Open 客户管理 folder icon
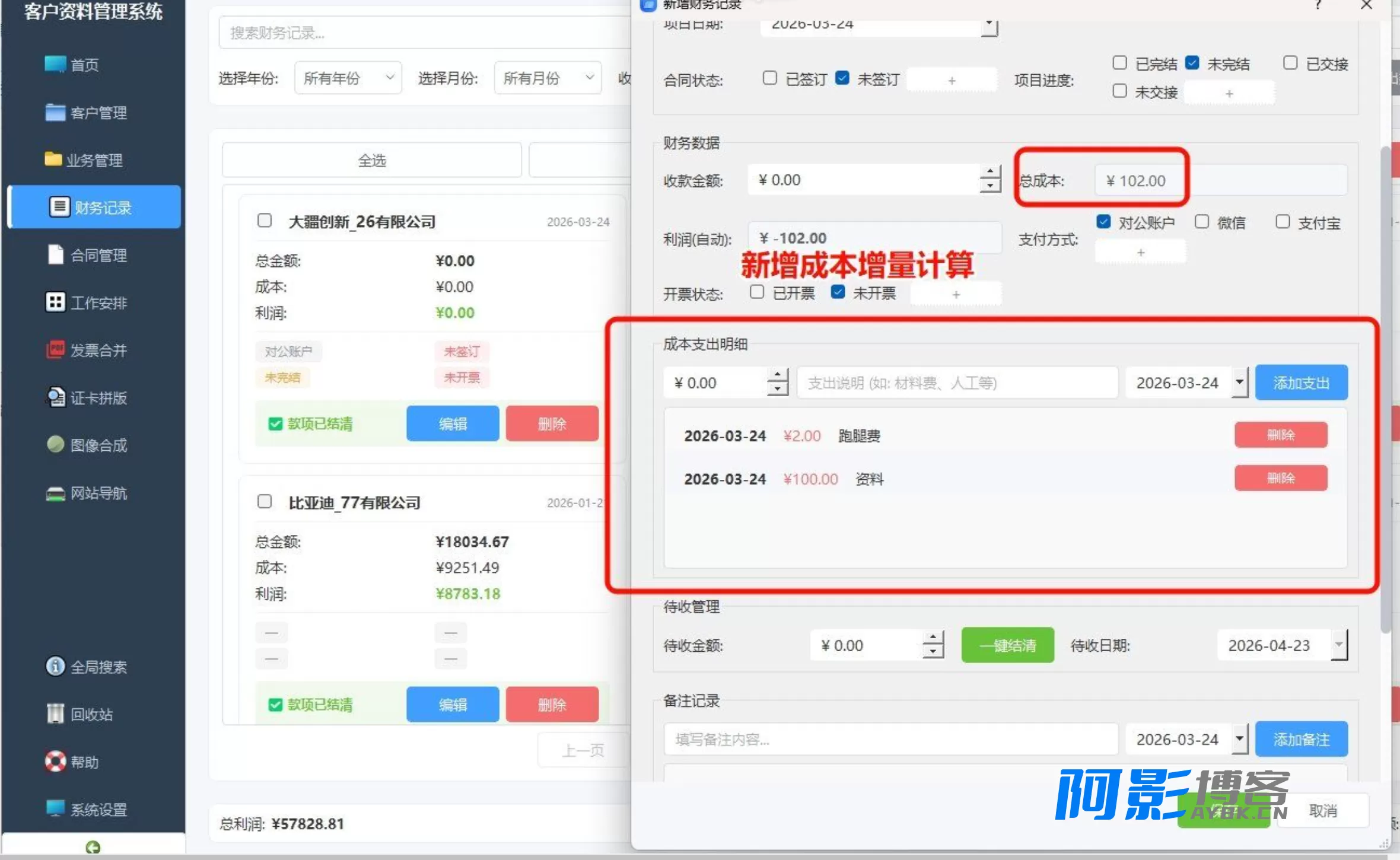The width and height of the screenshot is (1400, 860). [x=55, y=112]
